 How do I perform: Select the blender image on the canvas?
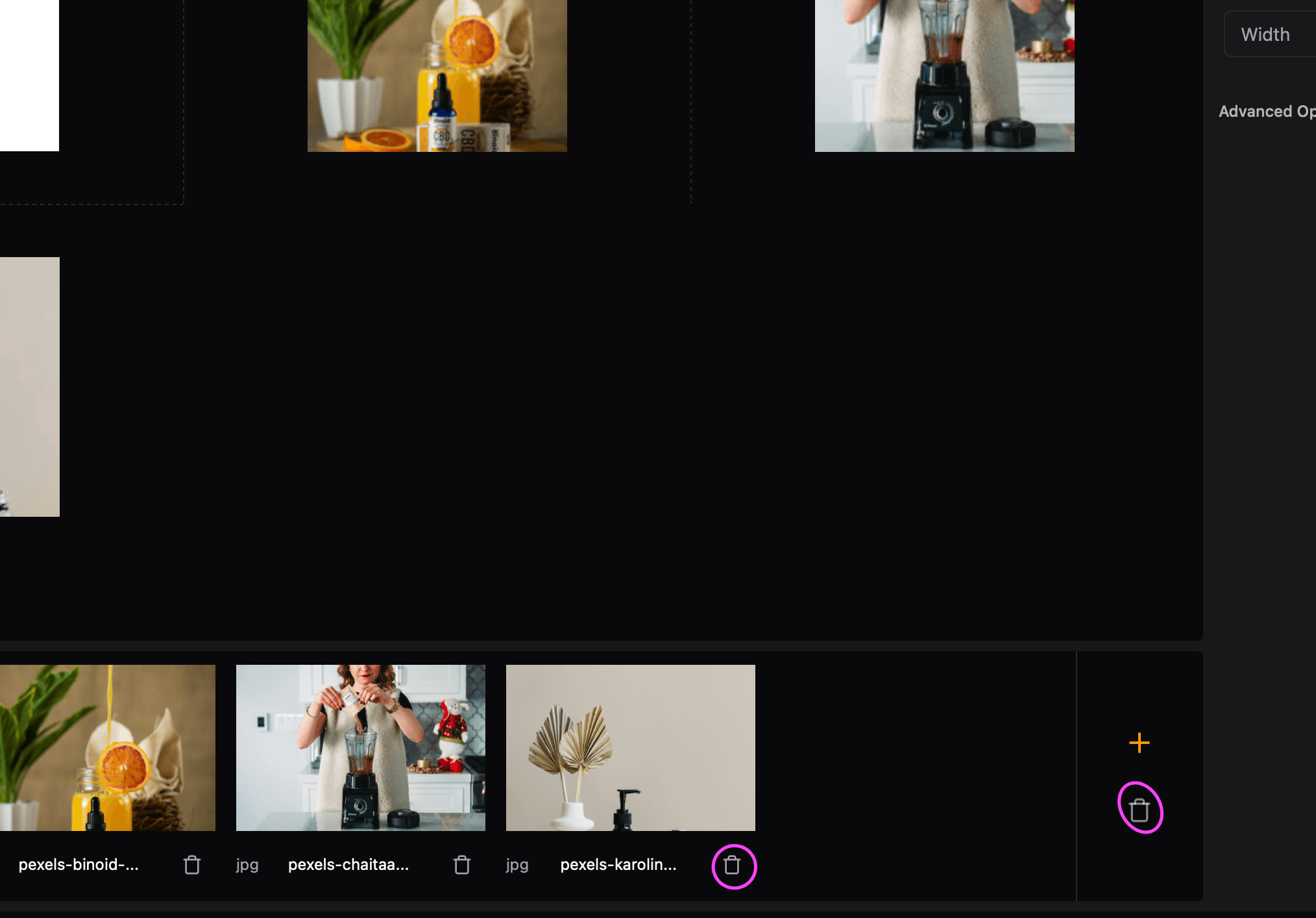pyautogui.click(x=944, y=75)
